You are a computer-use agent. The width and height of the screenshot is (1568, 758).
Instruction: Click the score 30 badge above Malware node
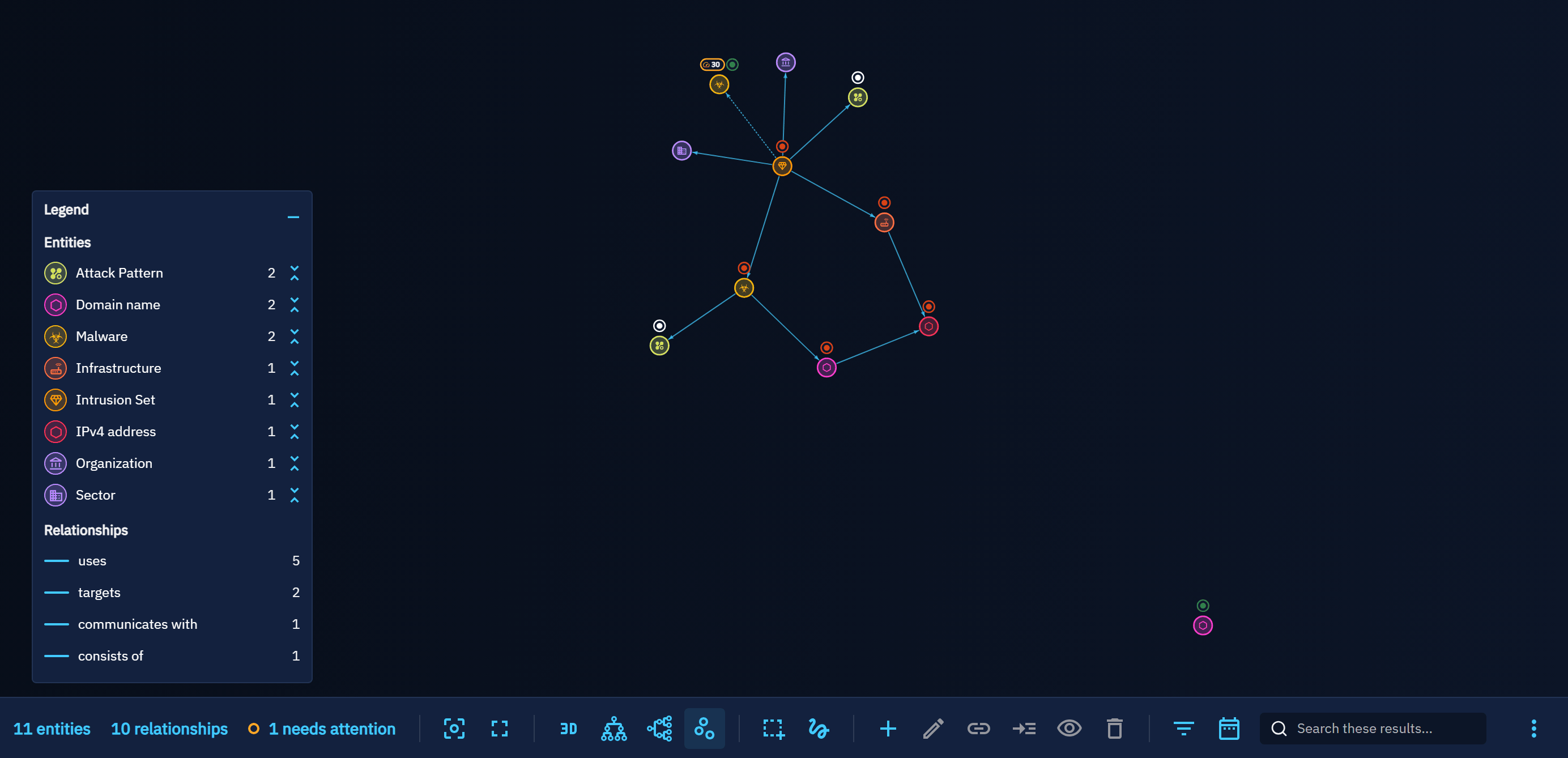point(711,65)
